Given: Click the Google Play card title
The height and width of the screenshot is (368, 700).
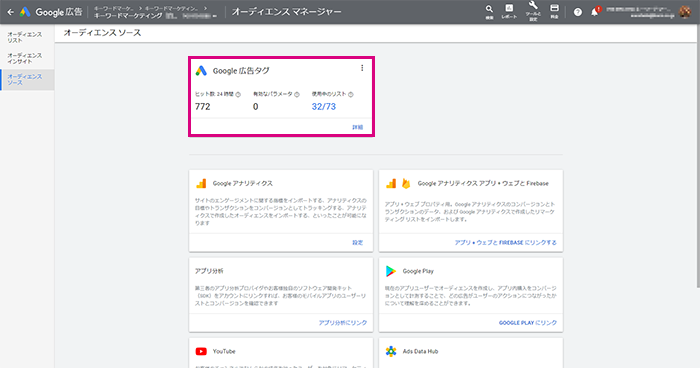Looking at the screenshot, I should point(418,271).
